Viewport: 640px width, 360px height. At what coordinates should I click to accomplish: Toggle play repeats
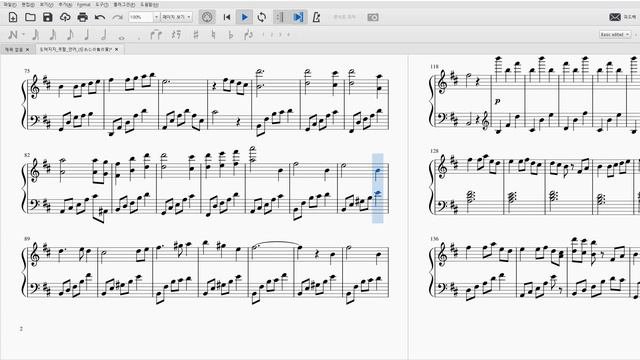point(280,17)
